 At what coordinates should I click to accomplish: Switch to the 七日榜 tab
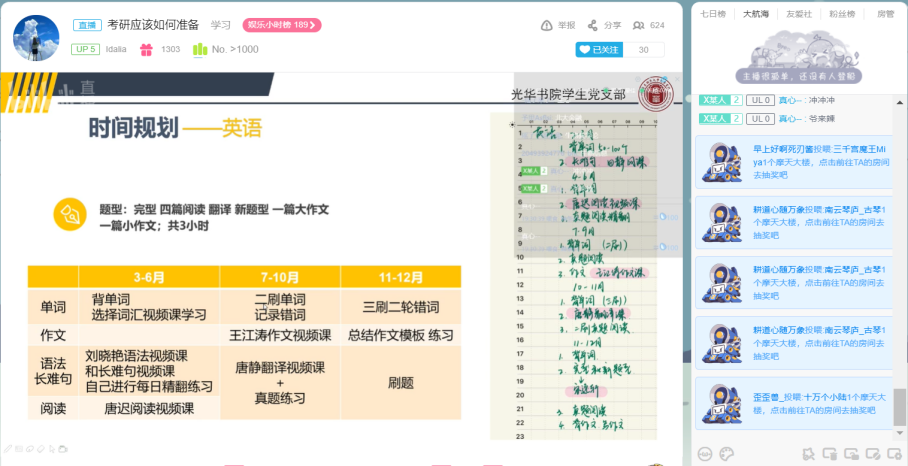tap(712, 14)
